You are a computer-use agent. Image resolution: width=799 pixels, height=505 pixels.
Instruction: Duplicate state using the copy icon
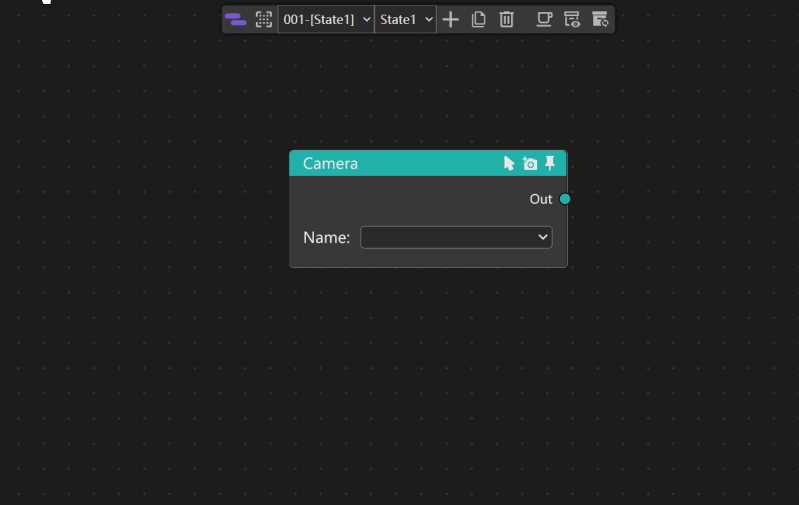[478, 19]
